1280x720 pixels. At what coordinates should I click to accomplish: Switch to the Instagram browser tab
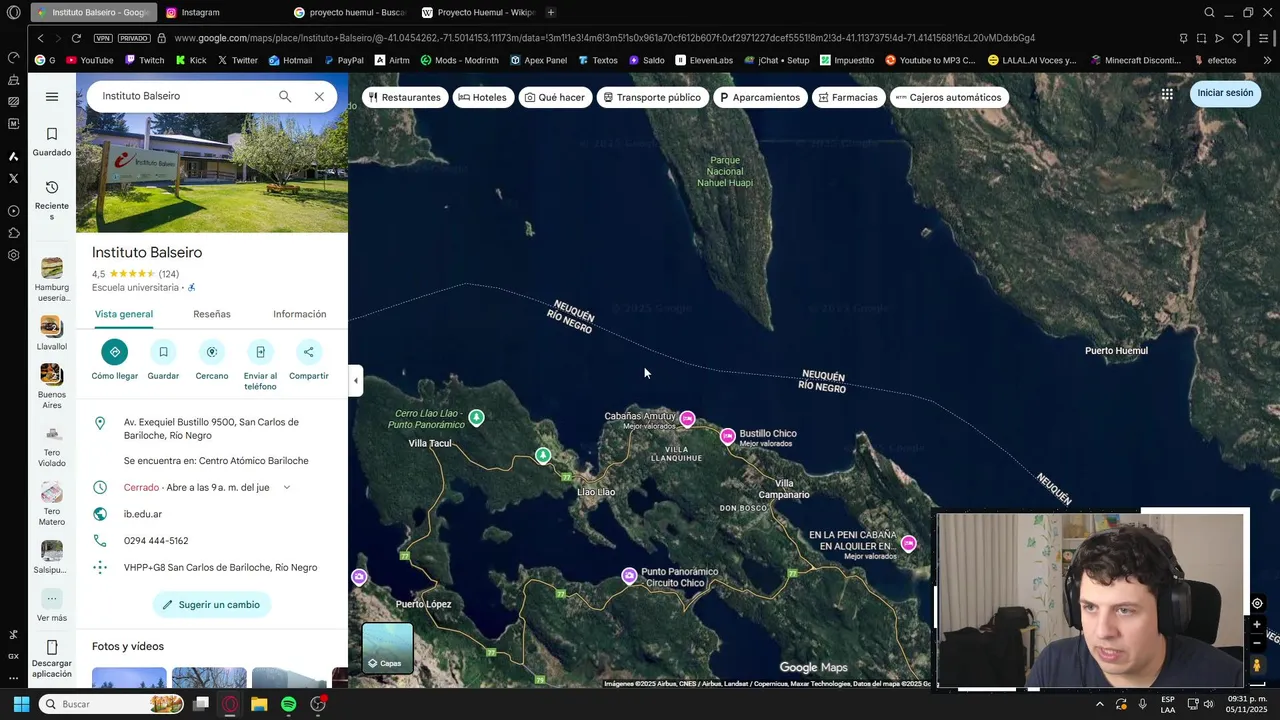point(222,12)
